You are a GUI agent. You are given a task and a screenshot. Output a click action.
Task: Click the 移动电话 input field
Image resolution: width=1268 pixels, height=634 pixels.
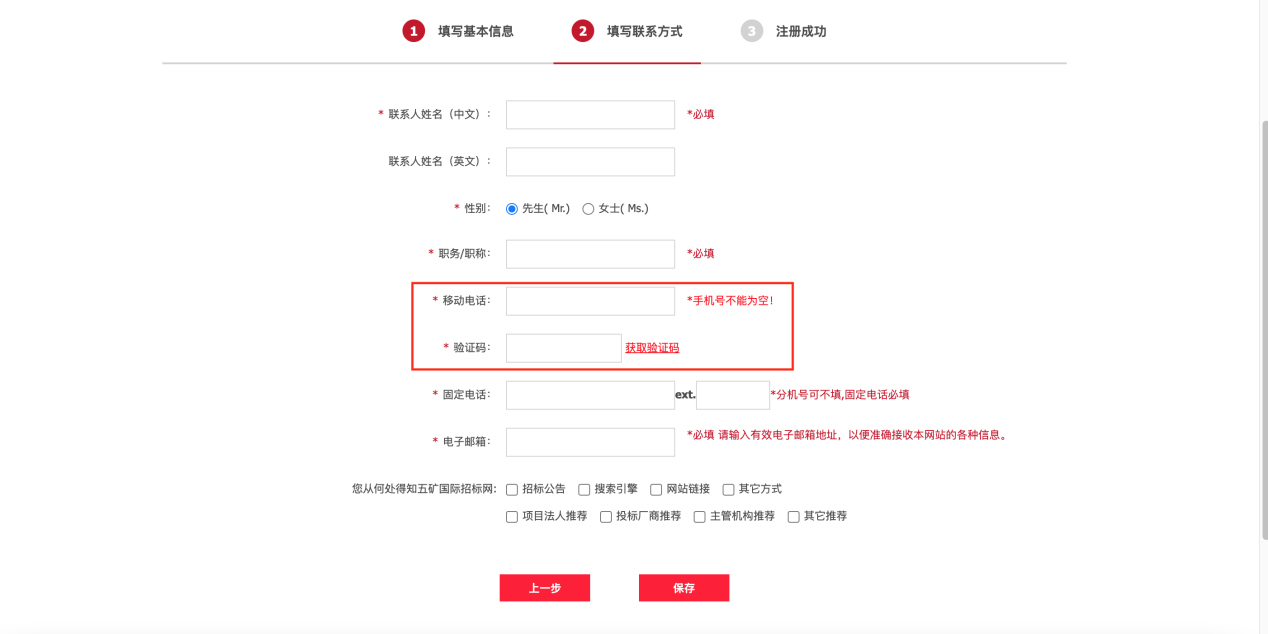[x=590, y=301]
